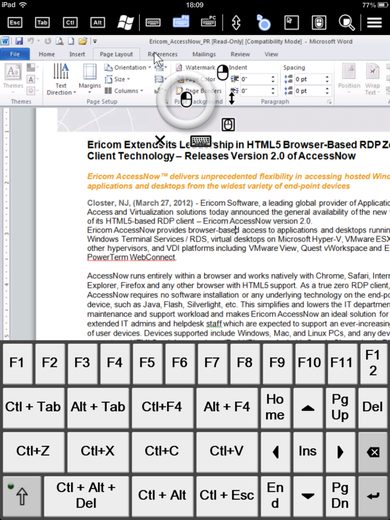Viewport: 390px width, 520px height.
Task: Expand the Customize Quick Access Toolbar arrow
Action: tap(95, 42)
